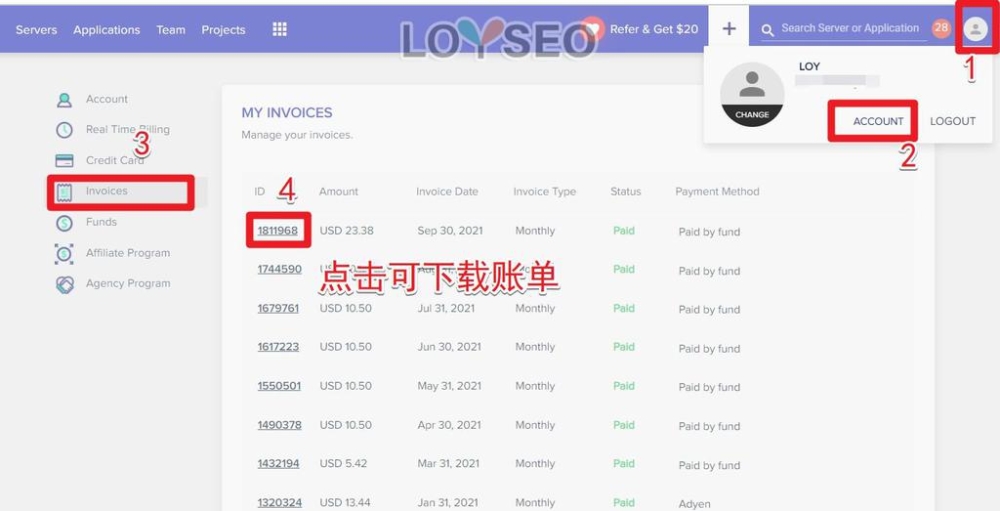Click ACCOUNT in profile popup
The width and height of the screenshot is (1000, 511).
click(x=878, y=121)
